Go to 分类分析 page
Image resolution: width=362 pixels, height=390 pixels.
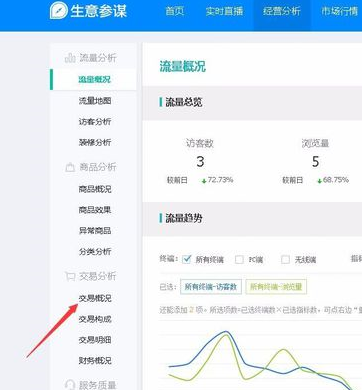pyautogui.click(x=95, y=251)
